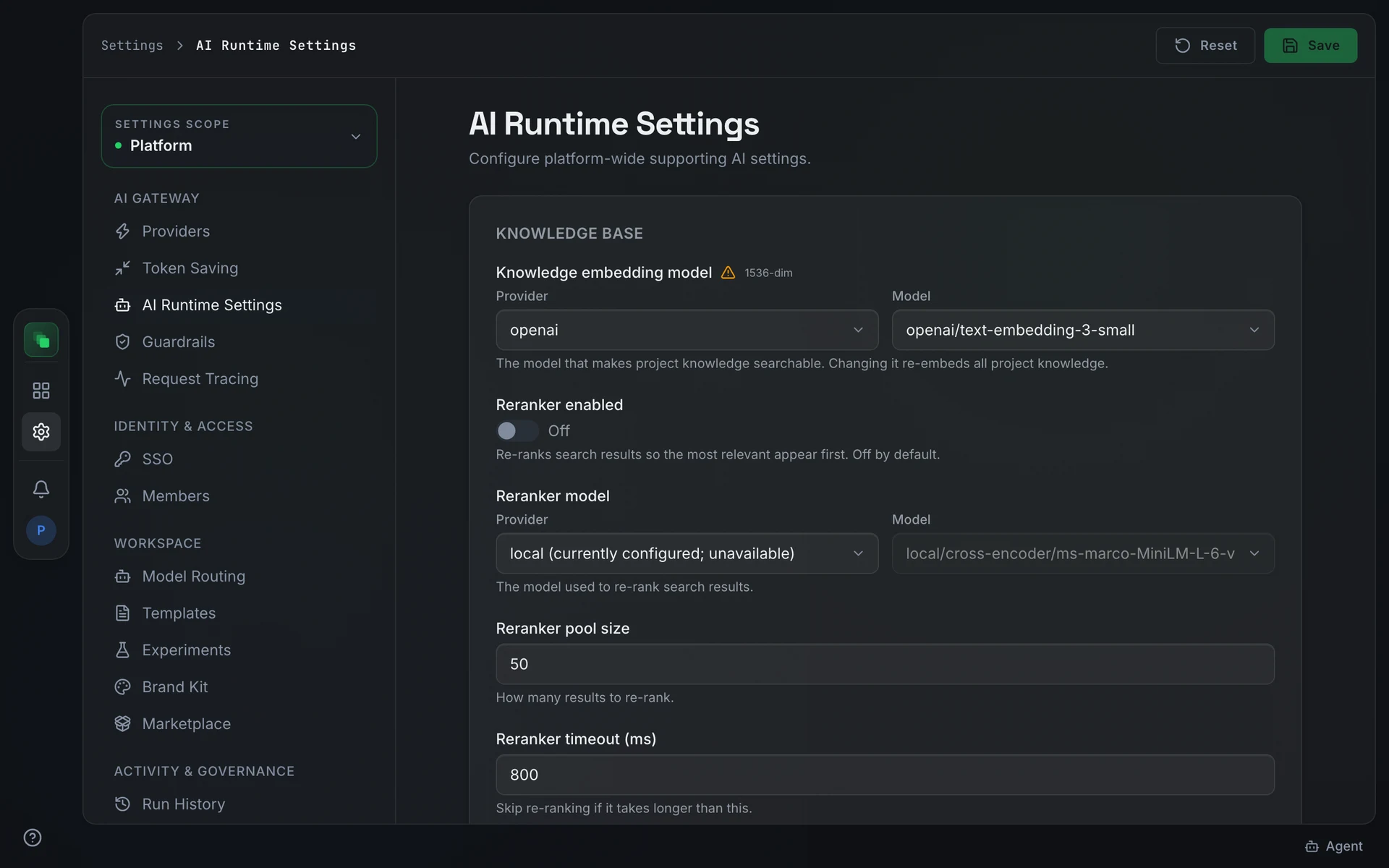Open reranker Model cross-encoder dropdown
1389x868 pixels.
(x=1083, y=554)
